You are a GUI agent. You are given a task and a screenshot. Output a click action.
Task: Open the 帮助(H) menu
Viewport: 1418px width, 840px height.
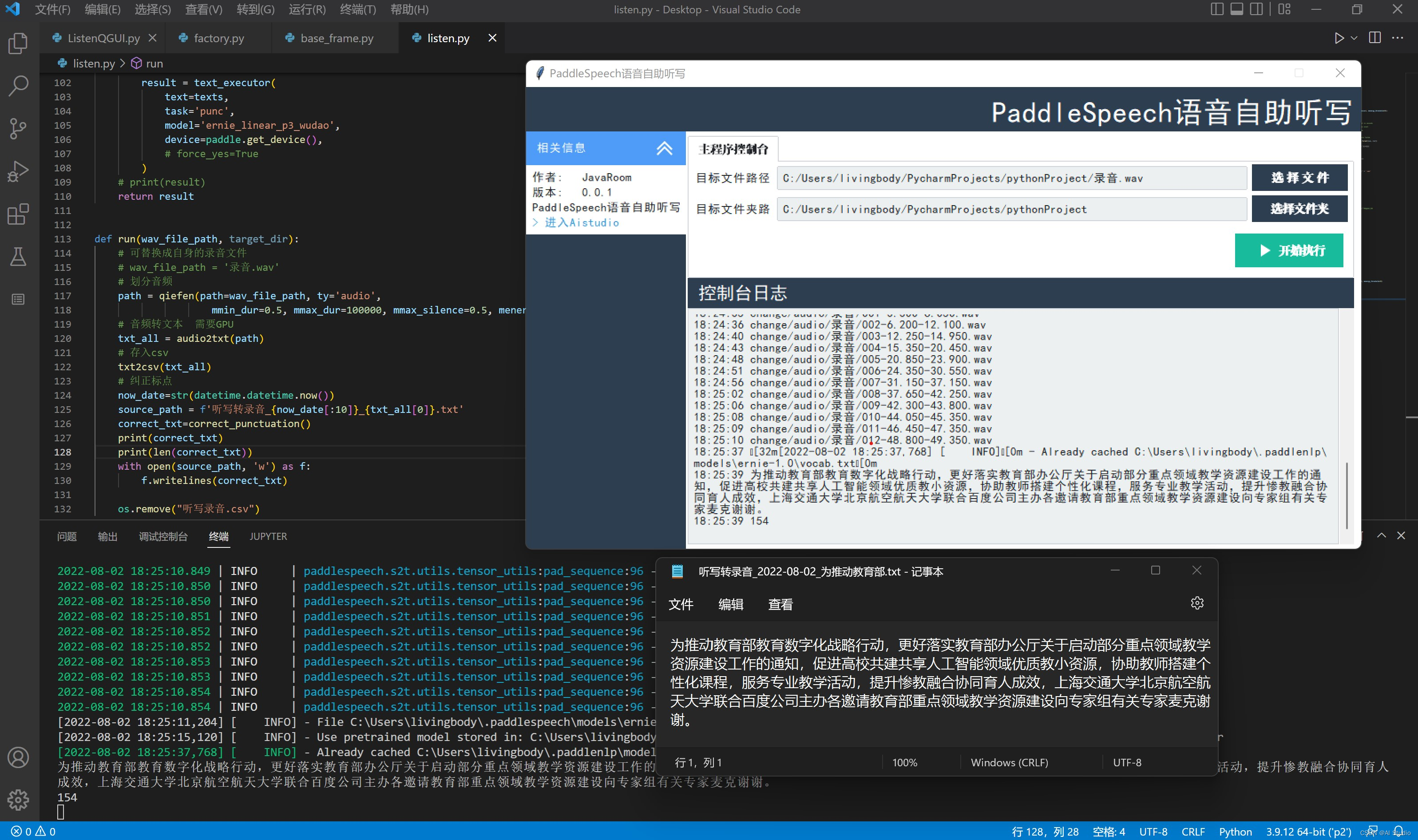(x=410, y=10)
